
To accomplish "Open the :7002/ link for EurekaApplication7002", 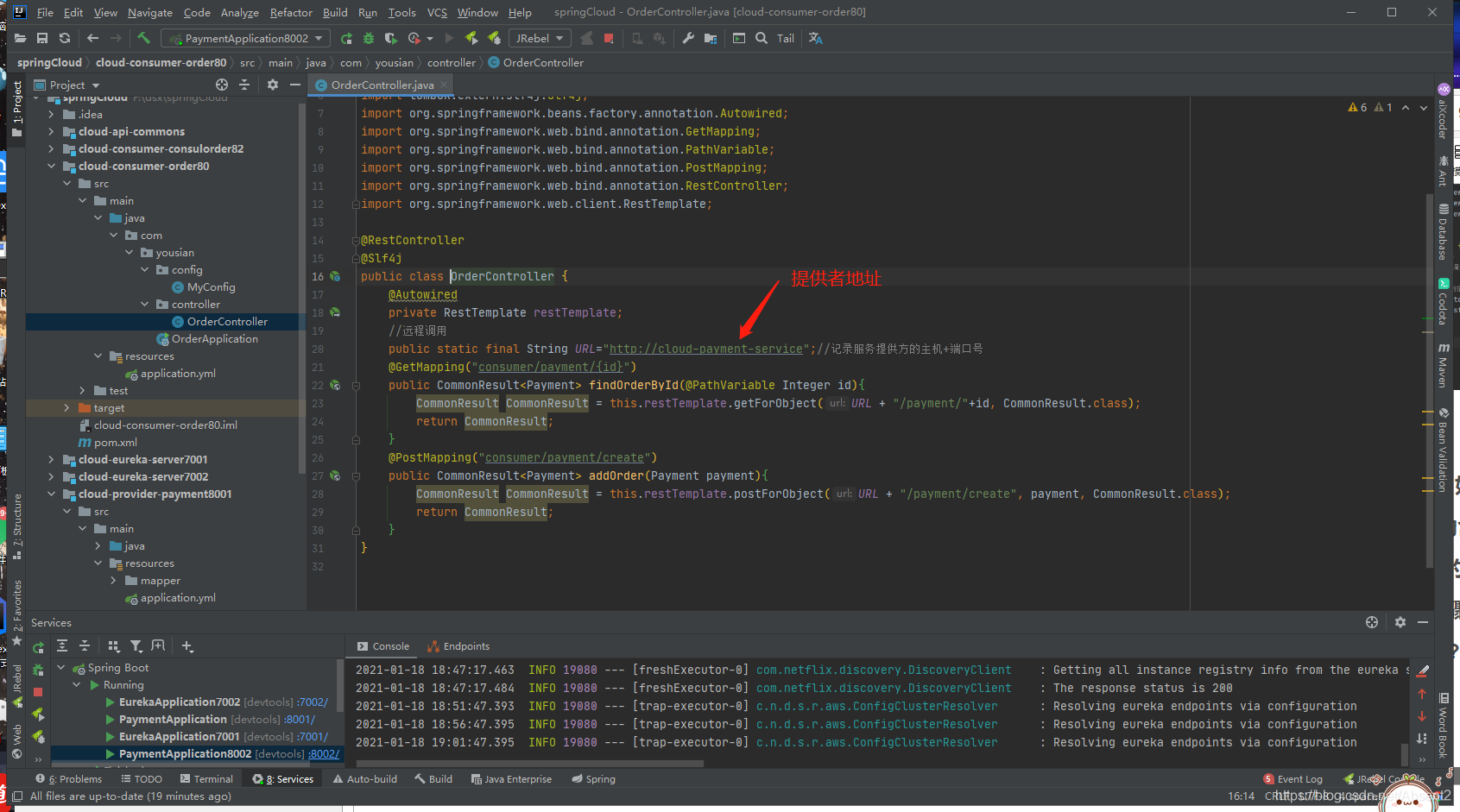I will point(313,702).
